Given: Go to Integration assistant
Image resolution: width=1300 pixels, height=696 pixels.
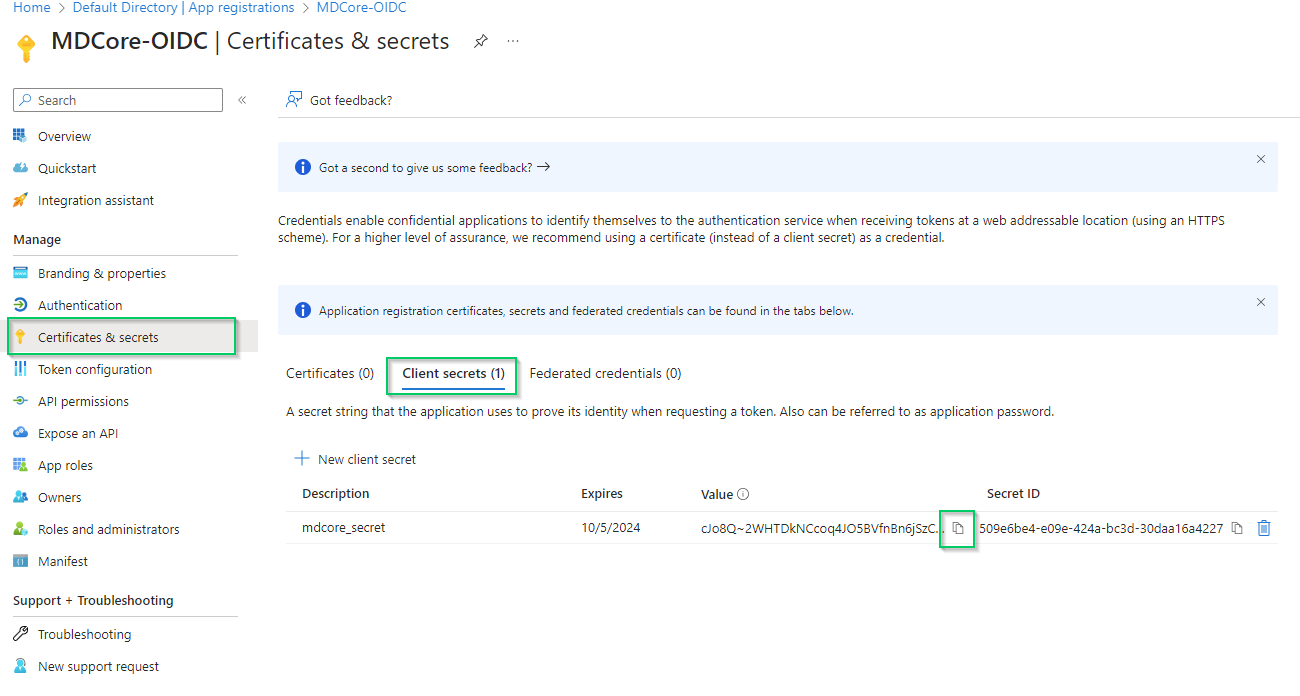Looking at the screenshot, I should pyautogui.click(x=96, y=200).
